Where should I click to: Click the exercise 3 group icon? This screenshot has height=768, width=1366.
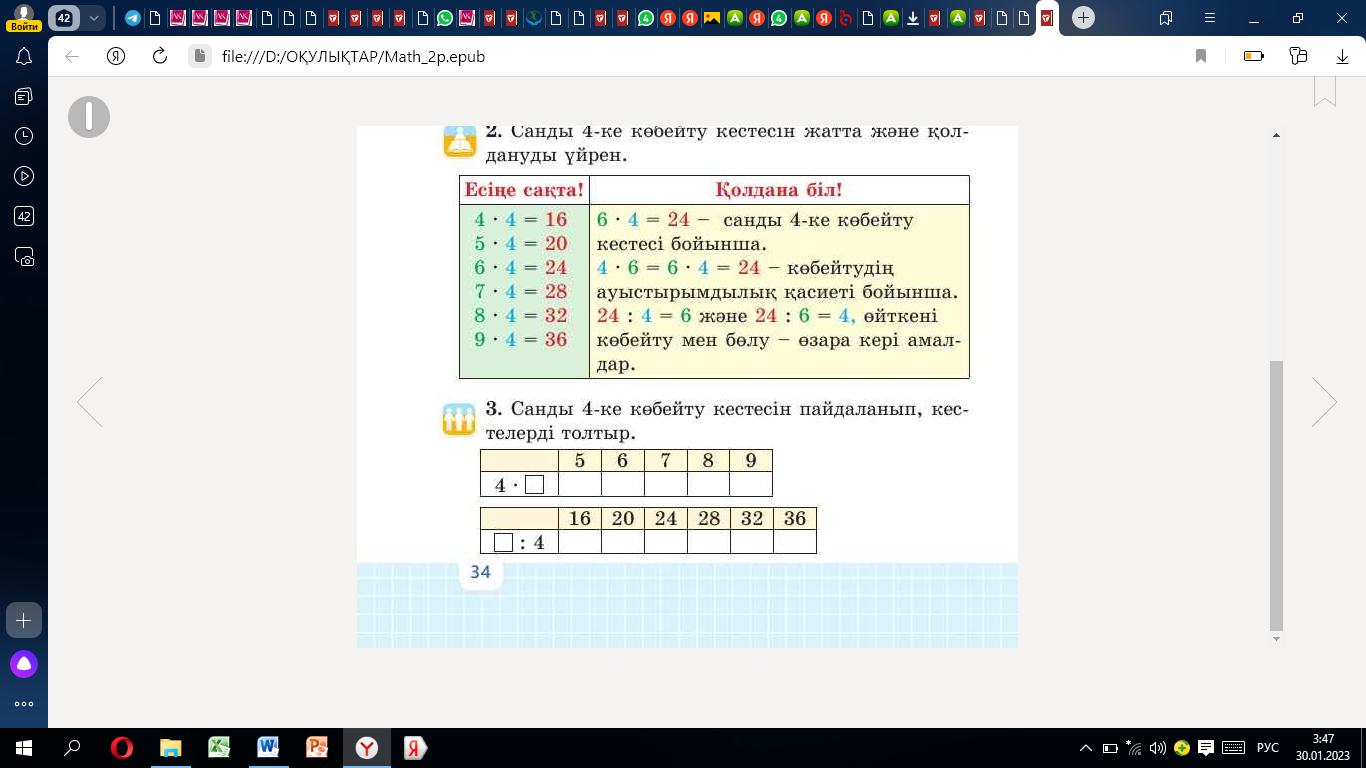(459, 419)
